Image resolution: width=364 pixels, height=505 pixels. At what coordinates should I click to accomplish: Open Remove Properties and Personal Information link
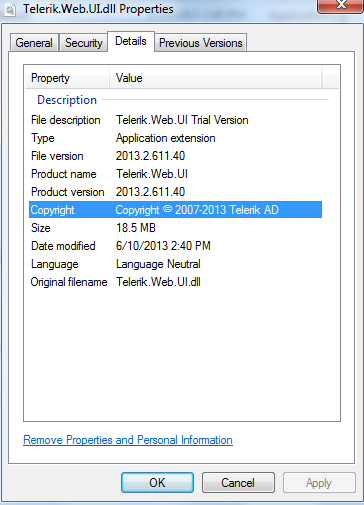pyautogui.click(x=128, y=440)
